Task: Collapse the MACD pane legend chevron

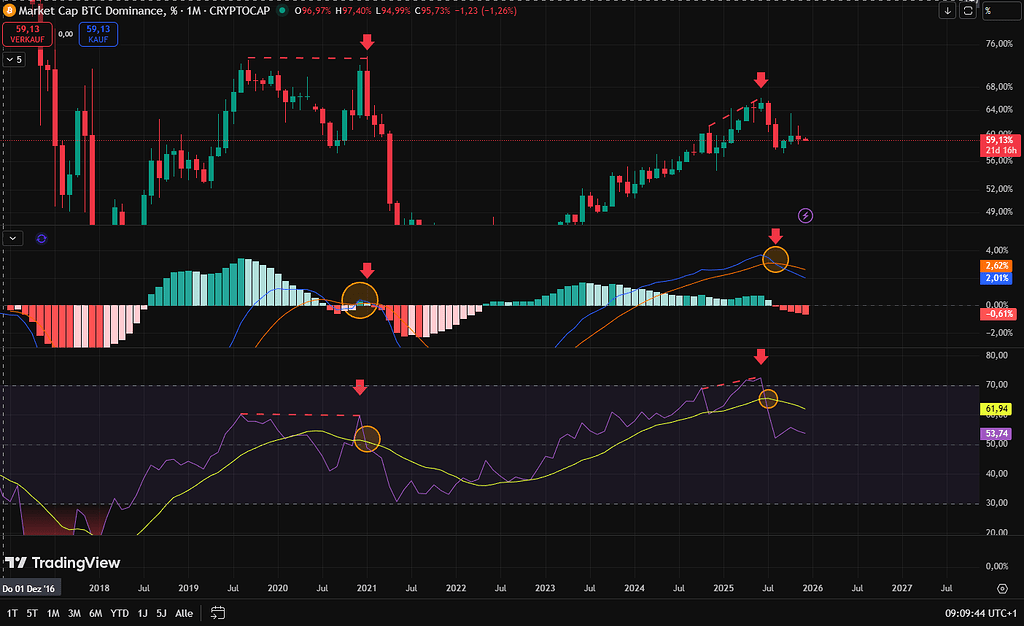Action: click(14, 239)
